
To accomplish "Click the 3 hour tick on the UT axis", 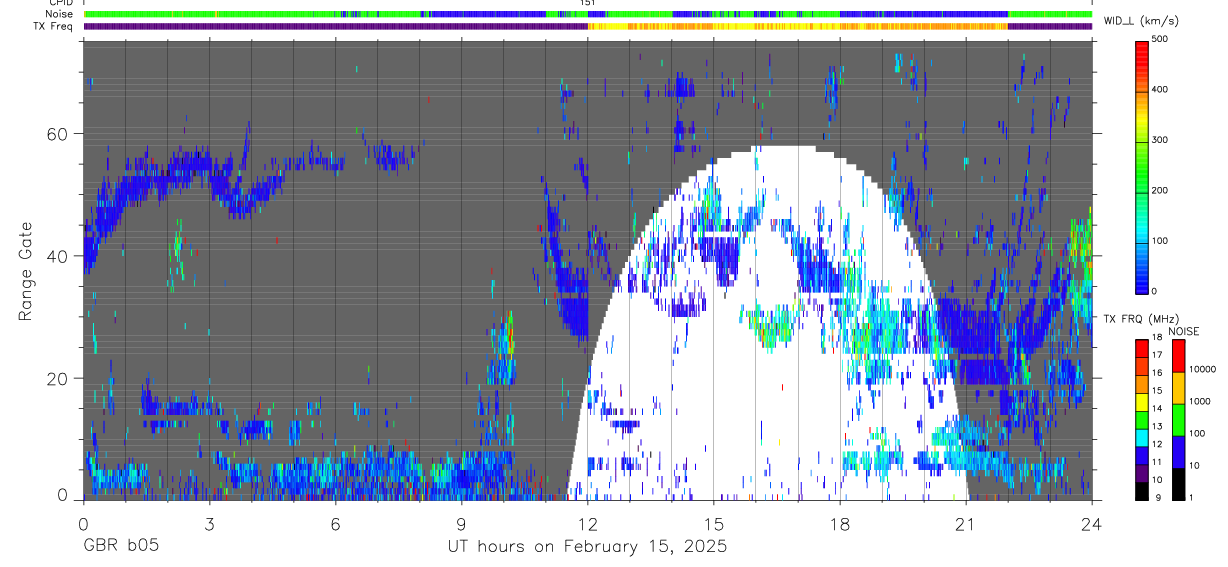I will pos(209,523).
